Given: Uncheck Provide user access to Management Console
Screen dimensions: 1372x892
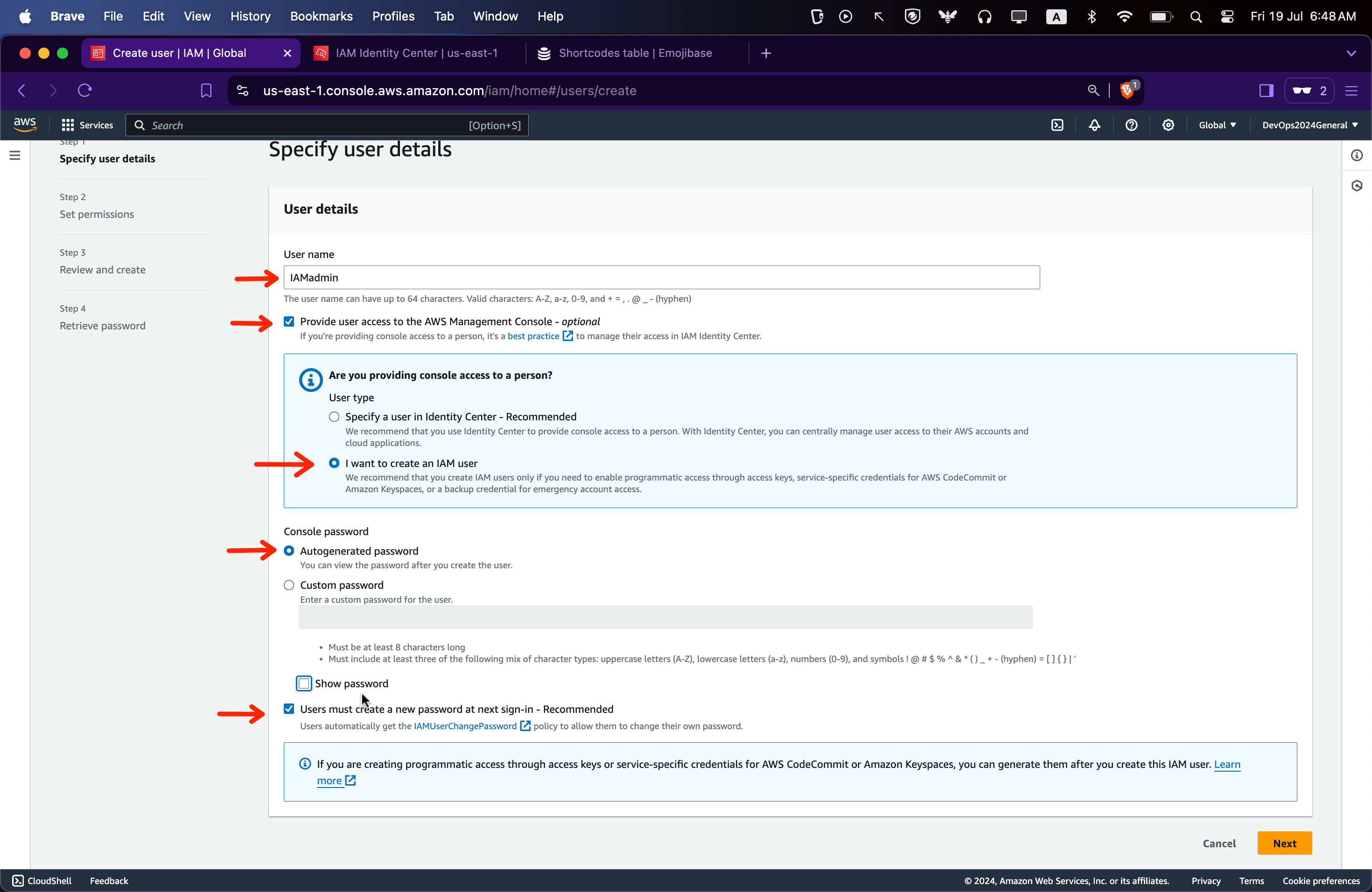Looking at the screenshot, I should pyautogui.click(x=289, y=321).
